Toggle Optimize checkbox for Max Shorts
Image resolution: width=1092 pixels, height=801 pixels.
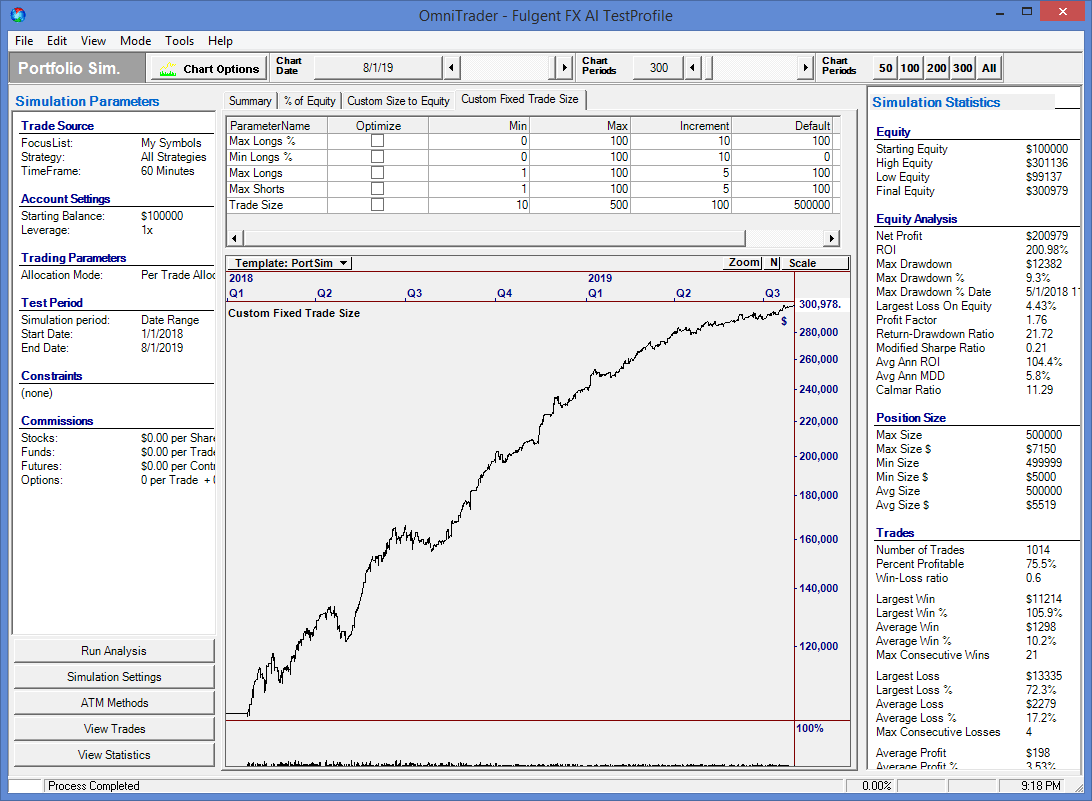click(377, 189)
